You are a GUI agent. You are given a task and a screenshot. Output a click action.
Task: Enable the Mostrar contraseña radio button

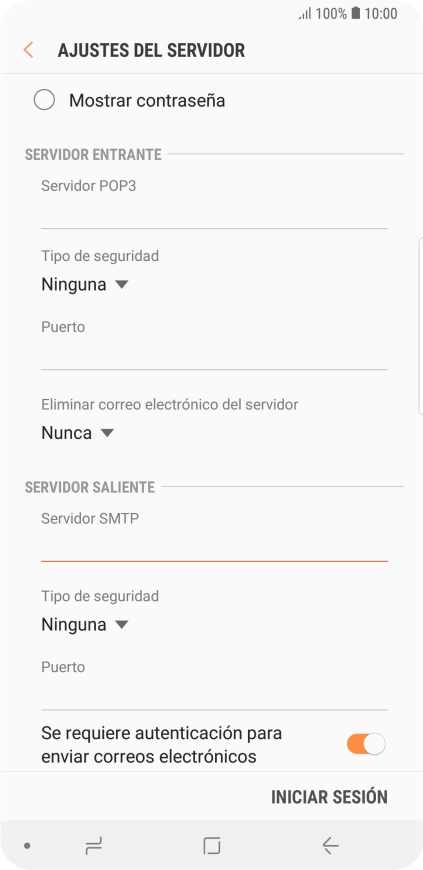tap(44, 100)
